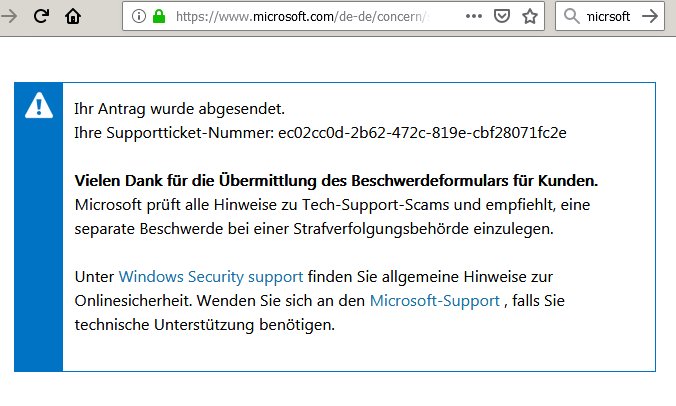
Task: Click the forward navigation arrow
Action: point(8,16)
